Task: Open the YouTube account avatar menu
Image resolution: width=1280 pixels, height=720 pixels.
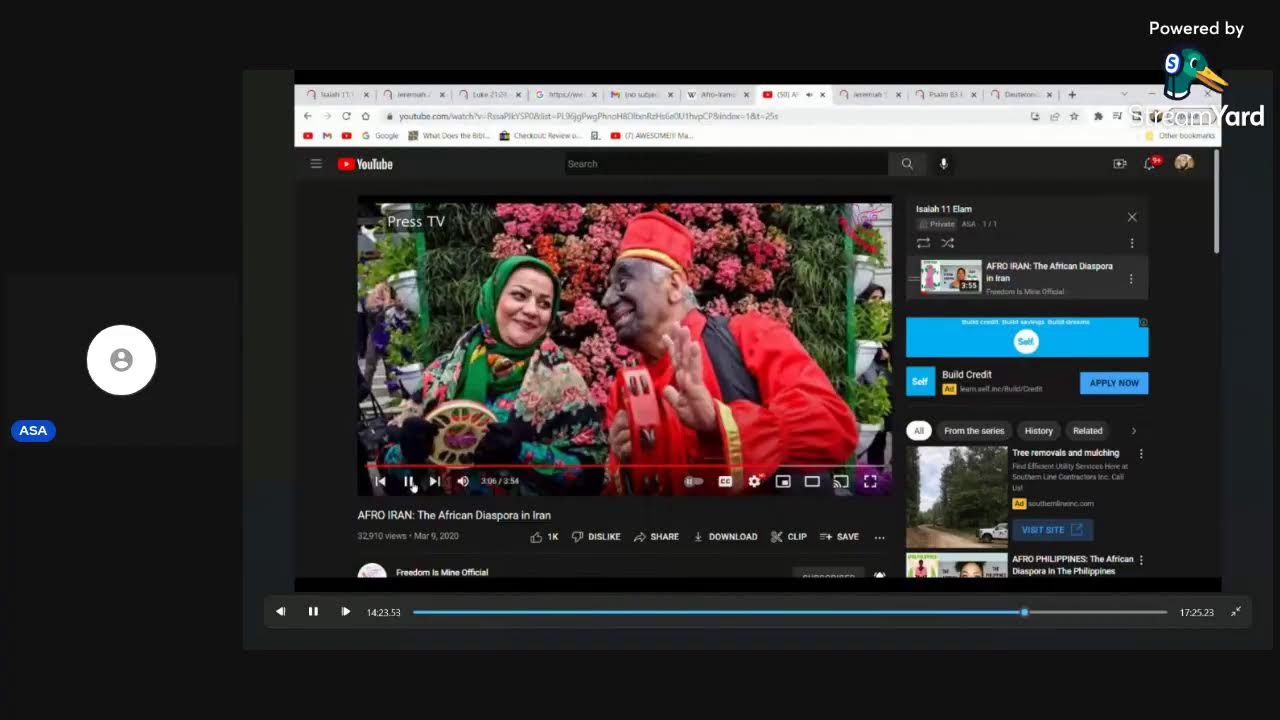Action: tap(1184, 163)
